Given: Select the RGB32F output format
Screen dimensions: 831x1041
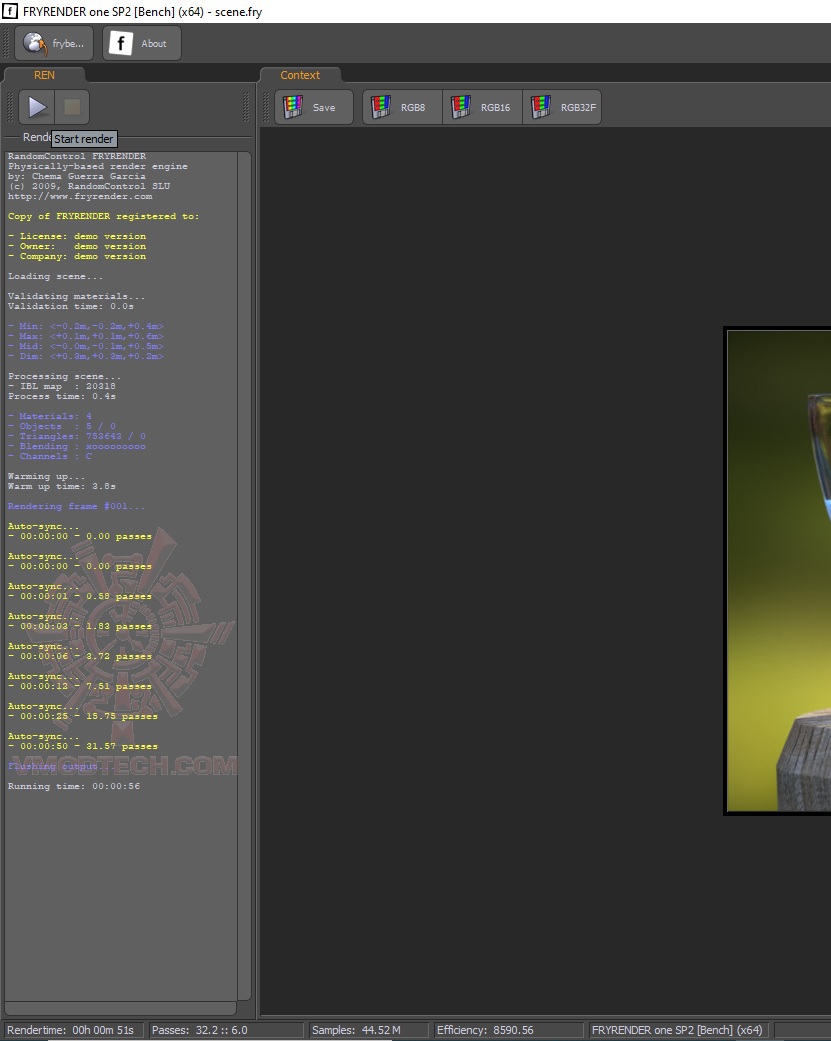Looking at the screenshot, I should 562,107.
